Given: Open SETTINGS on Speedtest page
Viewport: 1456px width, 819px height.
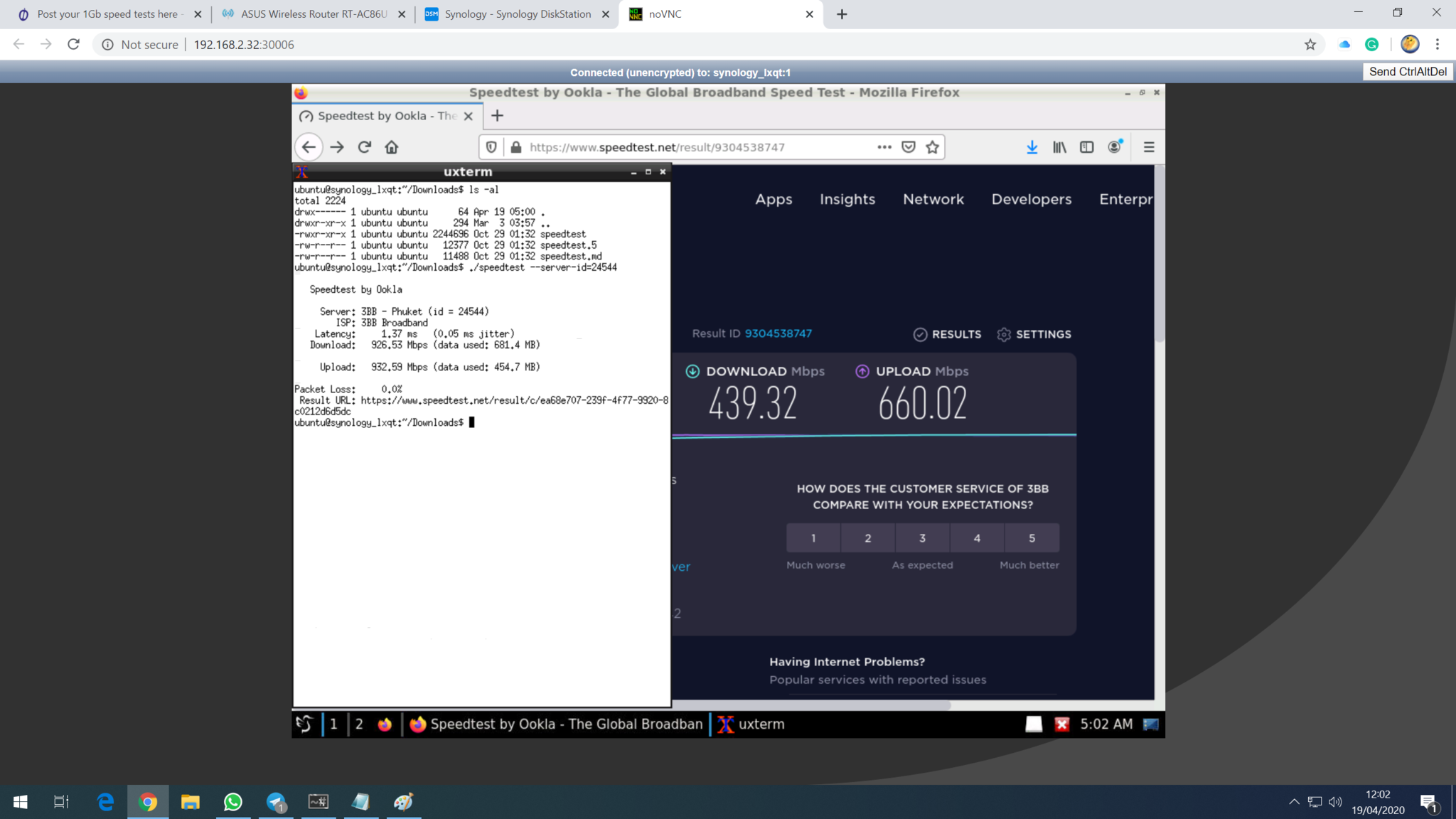Looking at the screenshot, I should coord(1034,334).
